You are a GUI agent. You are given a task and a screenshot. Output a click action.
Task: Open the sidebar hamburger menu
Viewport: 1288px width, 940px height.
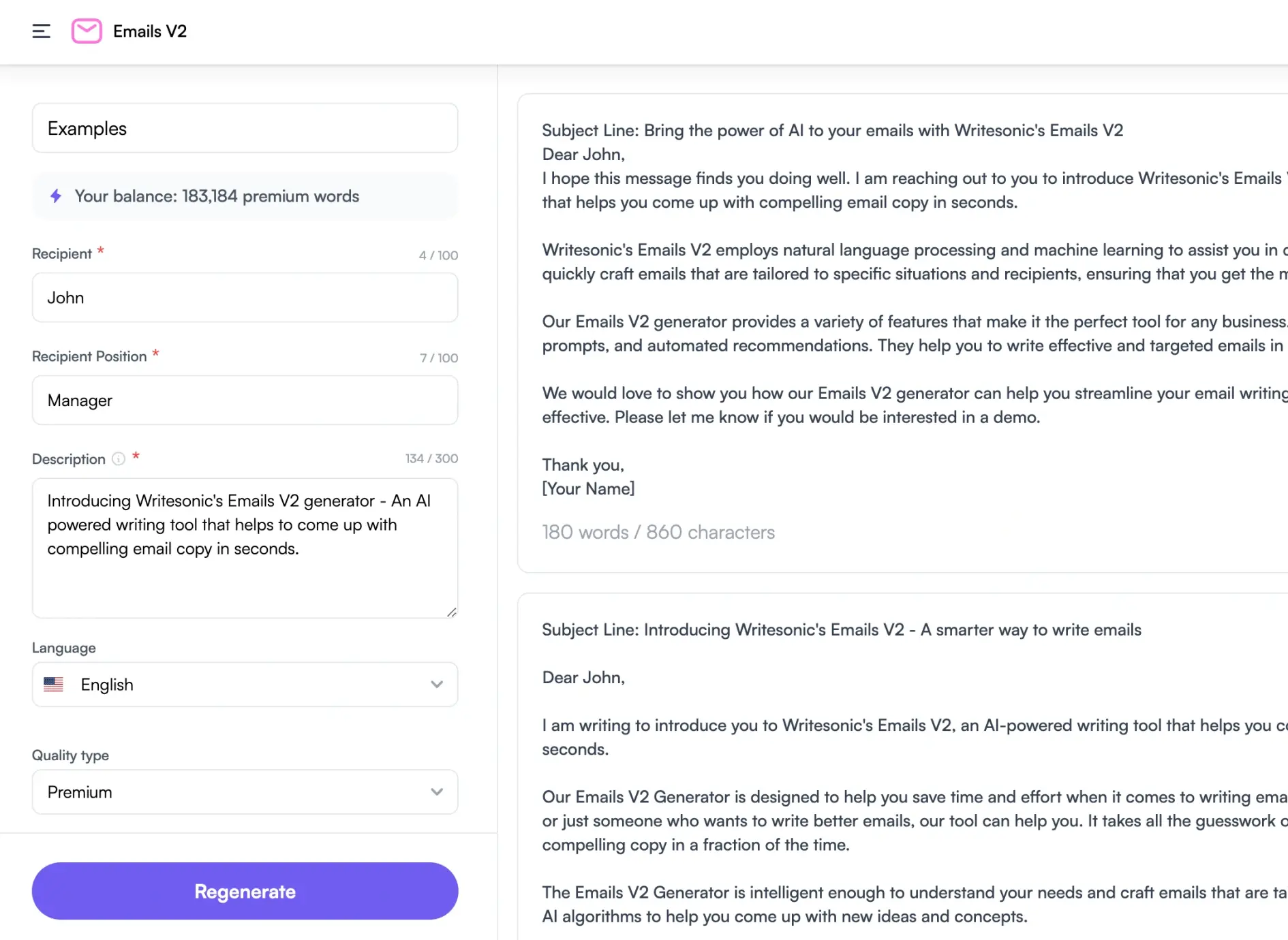41,31
